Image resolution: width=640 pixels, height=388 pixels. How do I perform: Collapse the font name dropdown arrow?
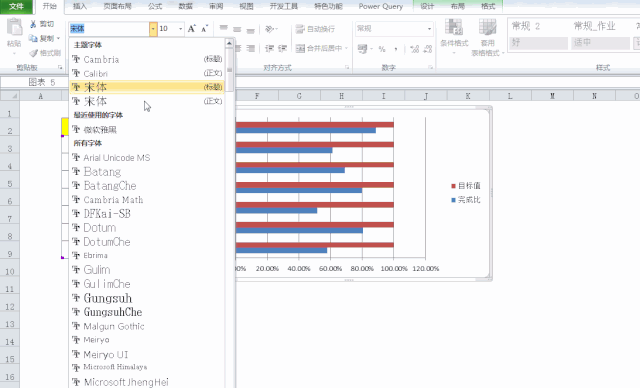click(153, 29)
